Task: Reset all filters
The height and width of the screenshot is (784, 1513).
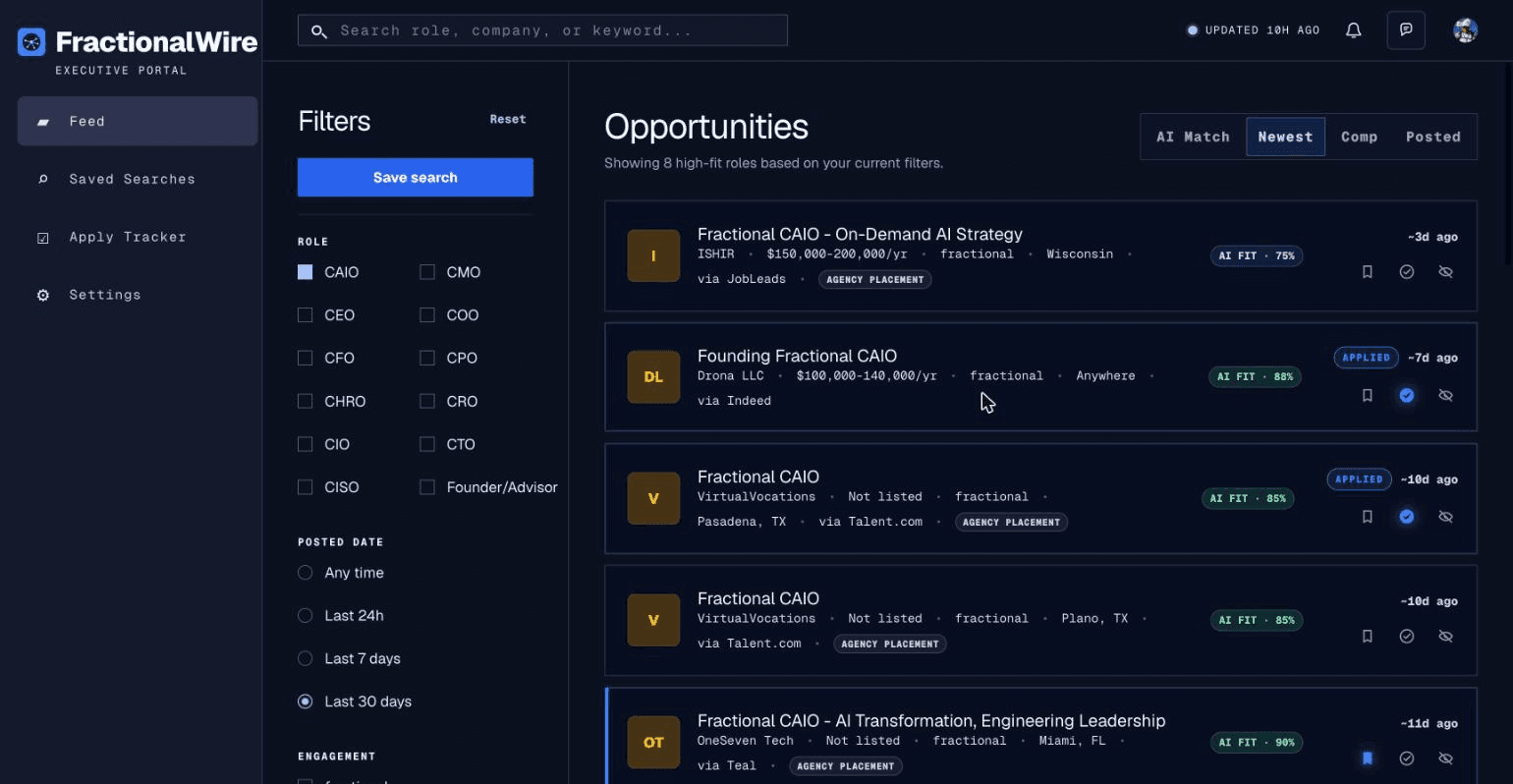Action: click(x=508, y=119)
